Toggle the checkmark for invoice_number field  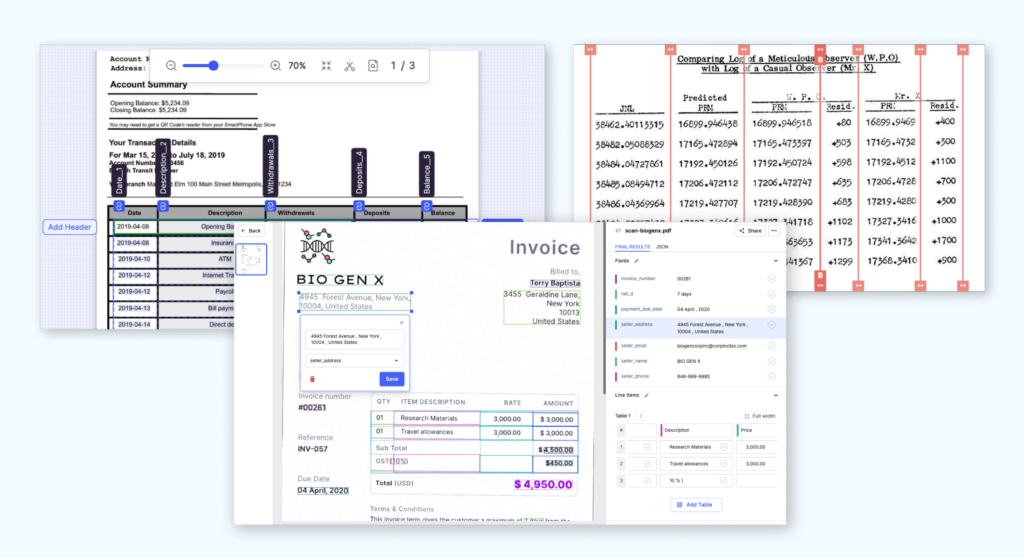coord(771,278)
